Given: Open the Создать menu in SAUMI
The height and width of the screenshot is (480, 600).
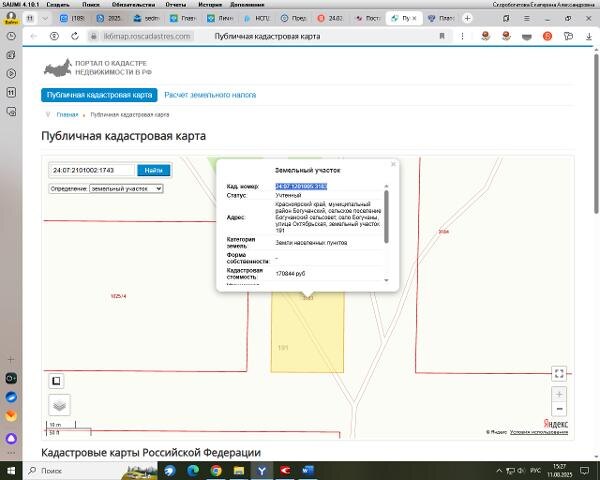Looking at the screenshot, I should coord(58,5).
